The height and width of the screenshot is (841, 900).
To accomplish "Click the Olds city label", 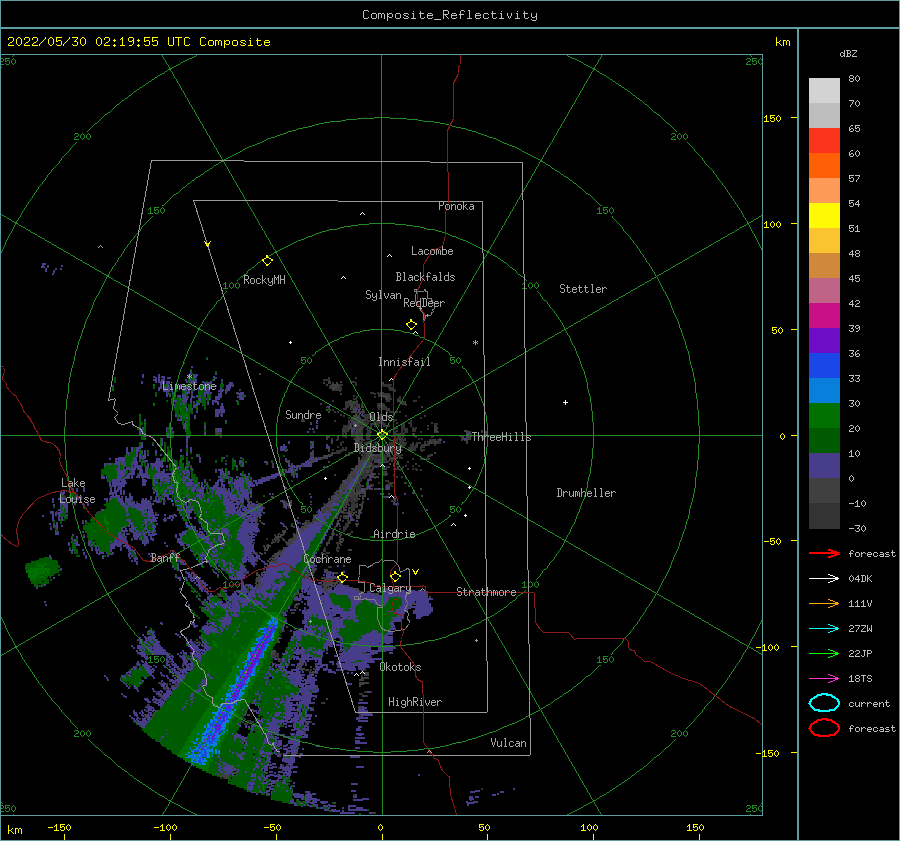I will pyautogui.click(x=381, y=417).
